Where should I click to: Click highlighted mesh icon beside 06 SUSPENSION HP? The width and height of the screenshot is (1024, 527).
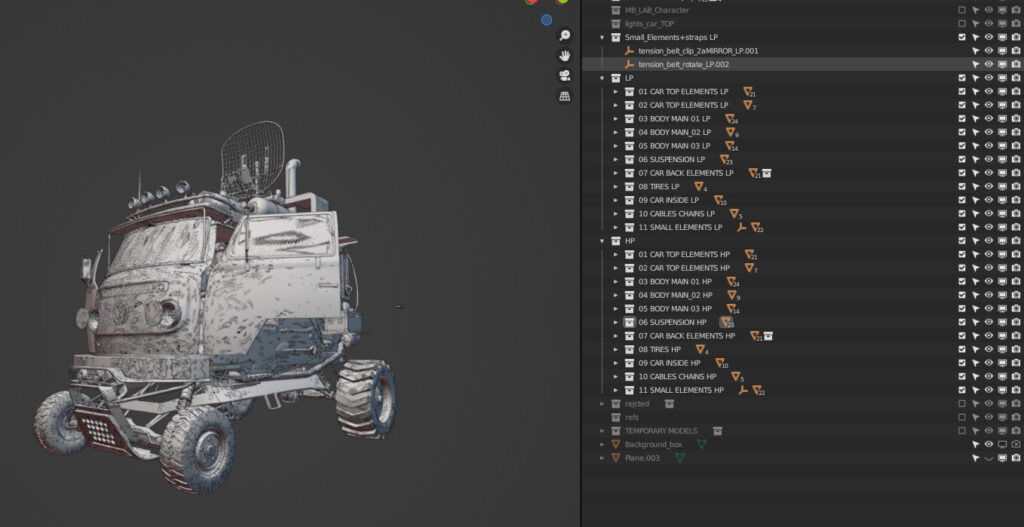pyautogui.click(x=726, y=322)
